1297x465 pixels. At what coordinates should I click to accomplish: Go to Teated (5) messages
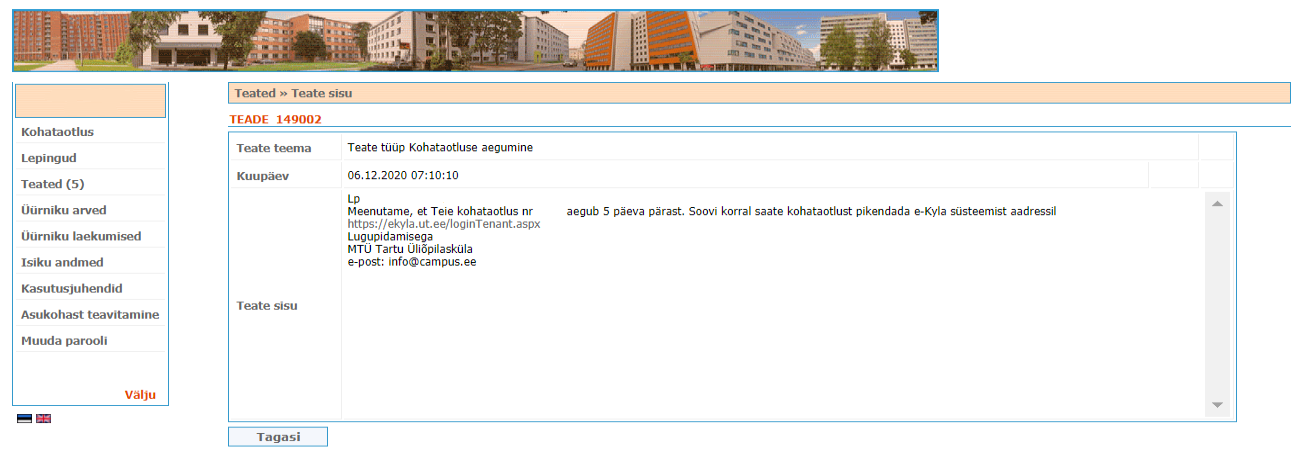(x=52, y=184)
